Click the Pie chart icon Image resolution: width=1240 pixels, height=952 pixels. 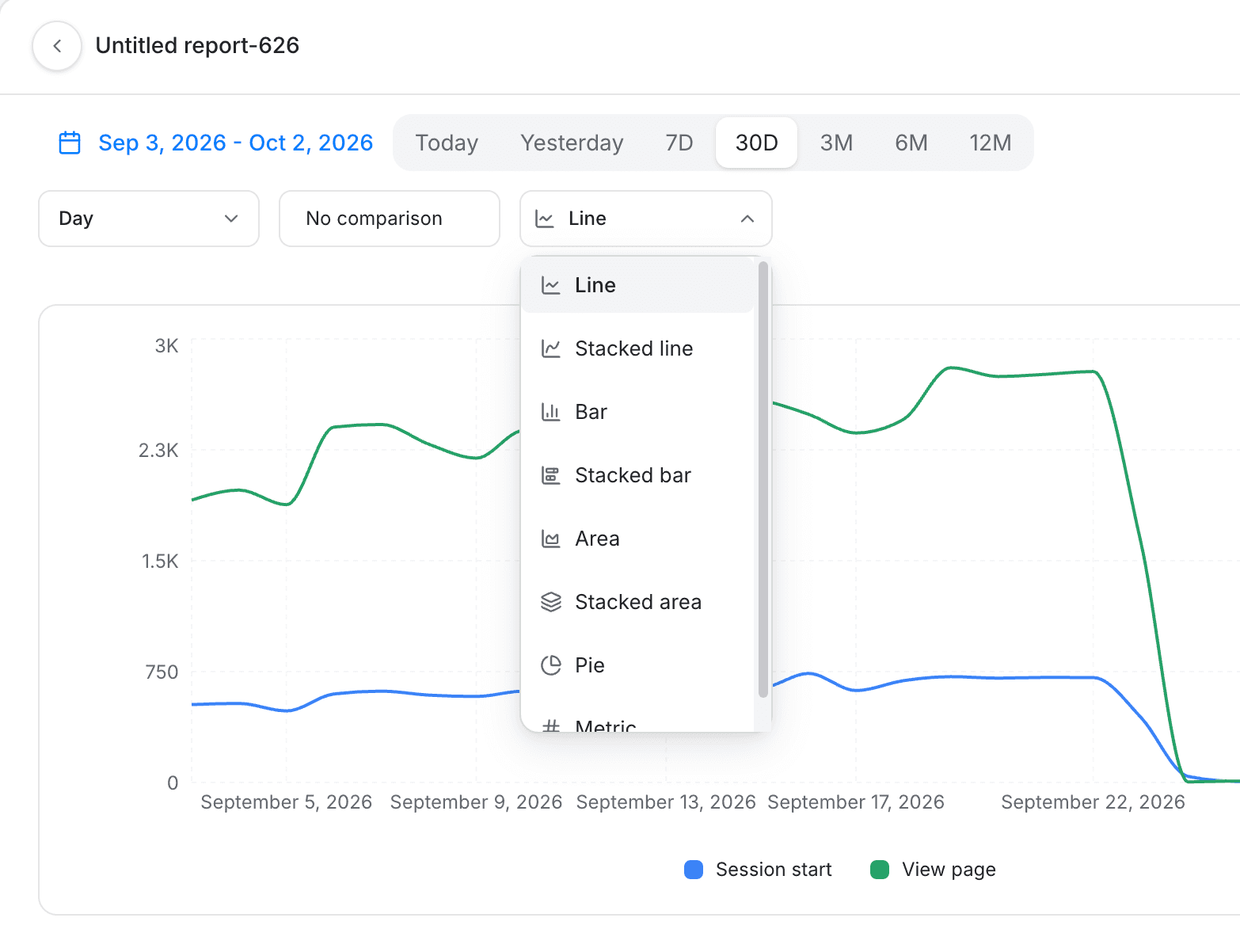pyautogui.click(x=550, y=665)
